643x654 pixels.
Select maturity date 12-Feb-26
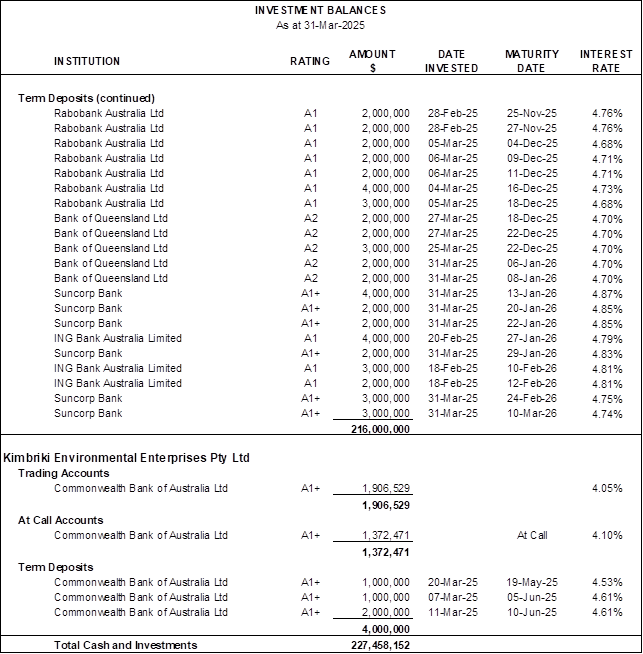[x=532, y=384]
